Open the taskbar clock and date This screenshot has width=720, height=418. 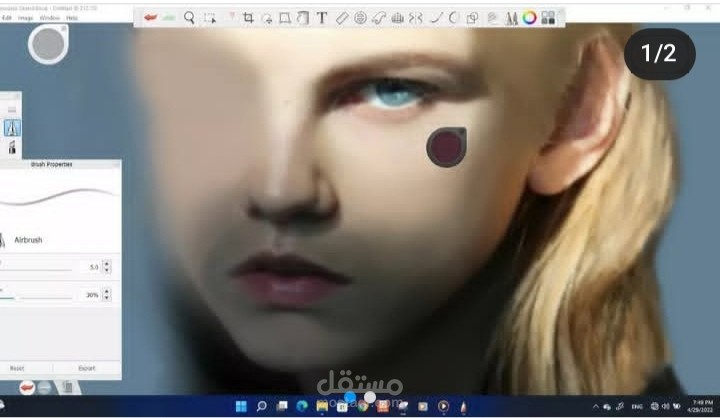(702, 406)
